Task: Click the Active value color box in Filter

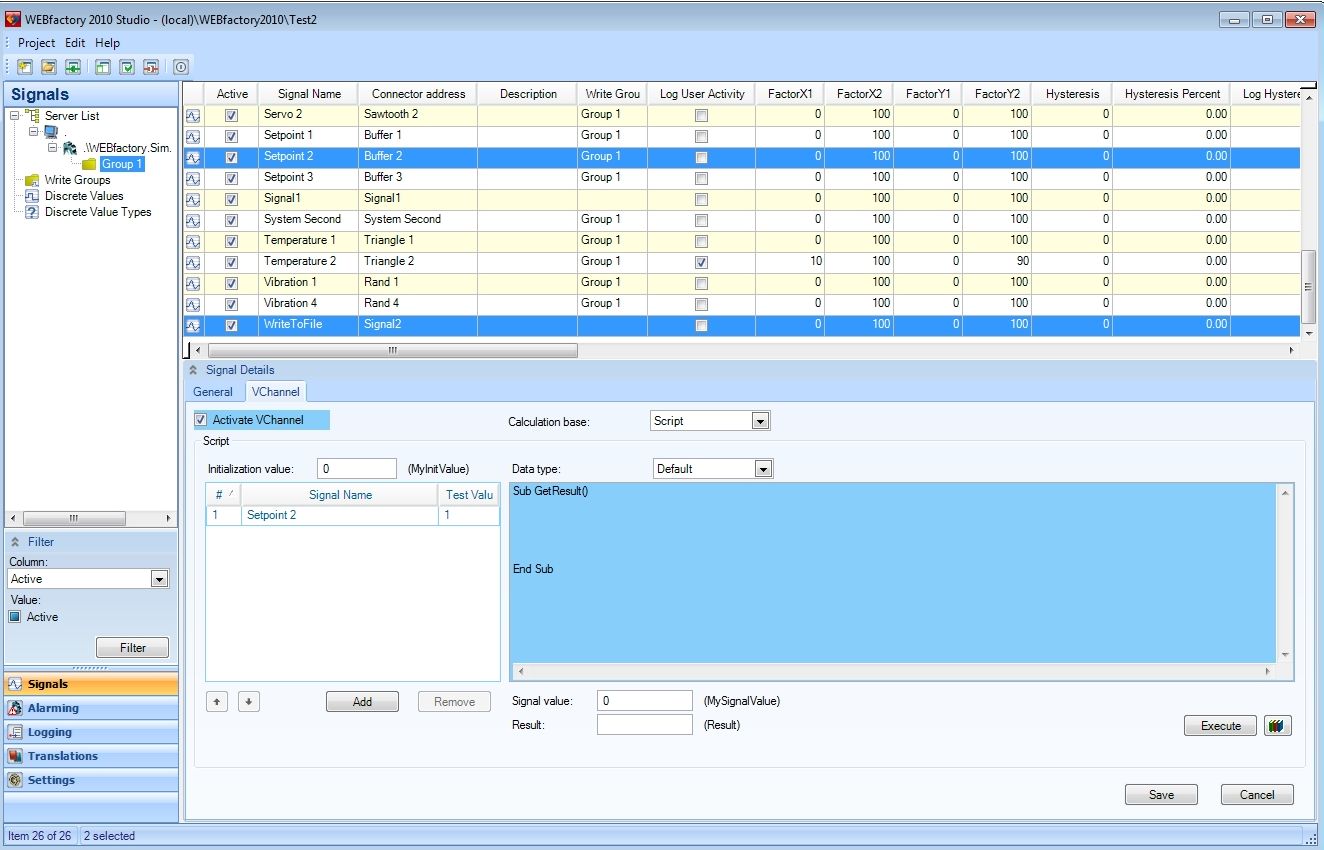Action: click(x=15, y=617)
